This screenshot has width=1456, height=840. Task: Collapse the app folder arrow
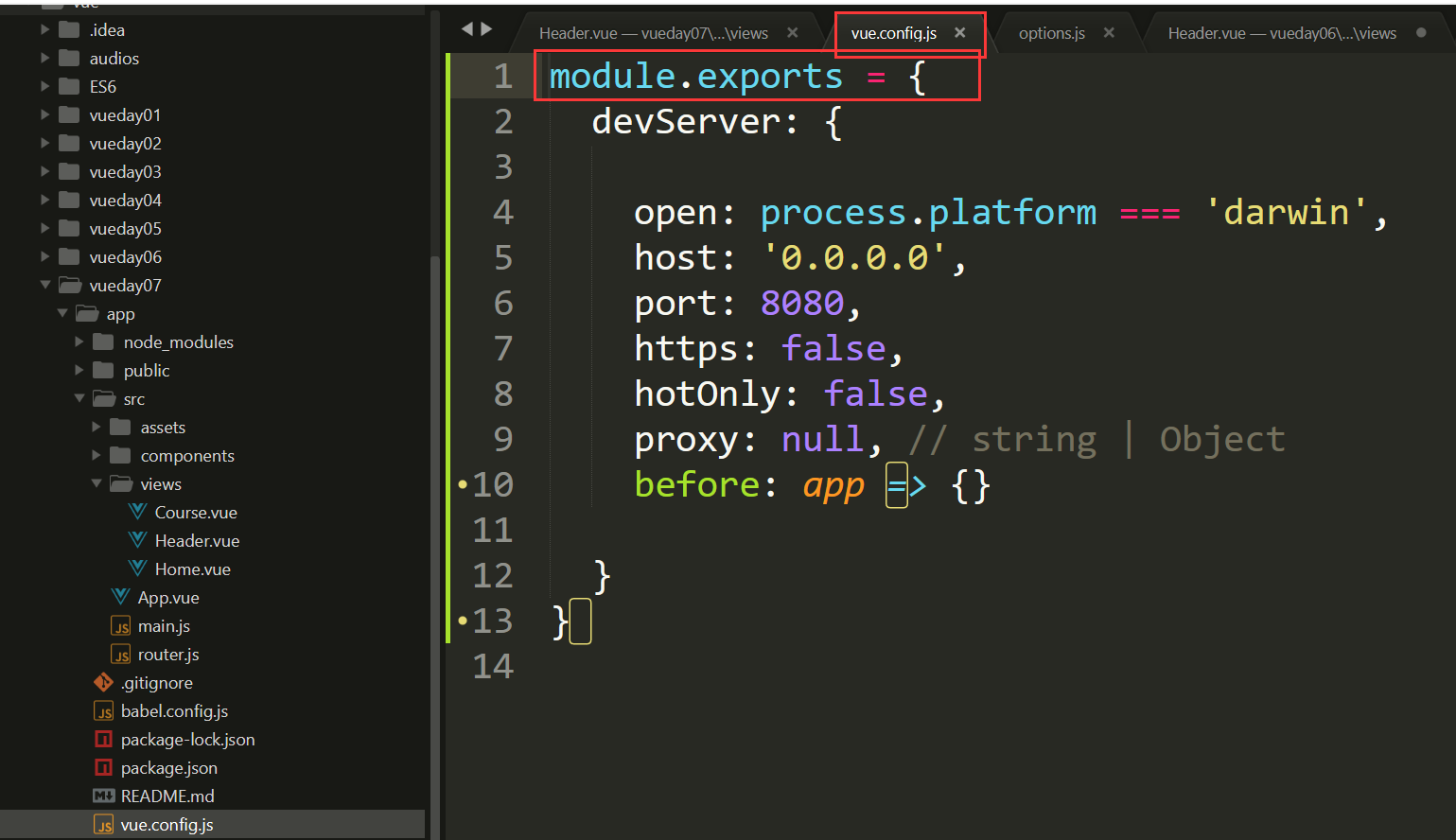click(x=61, y=313)
